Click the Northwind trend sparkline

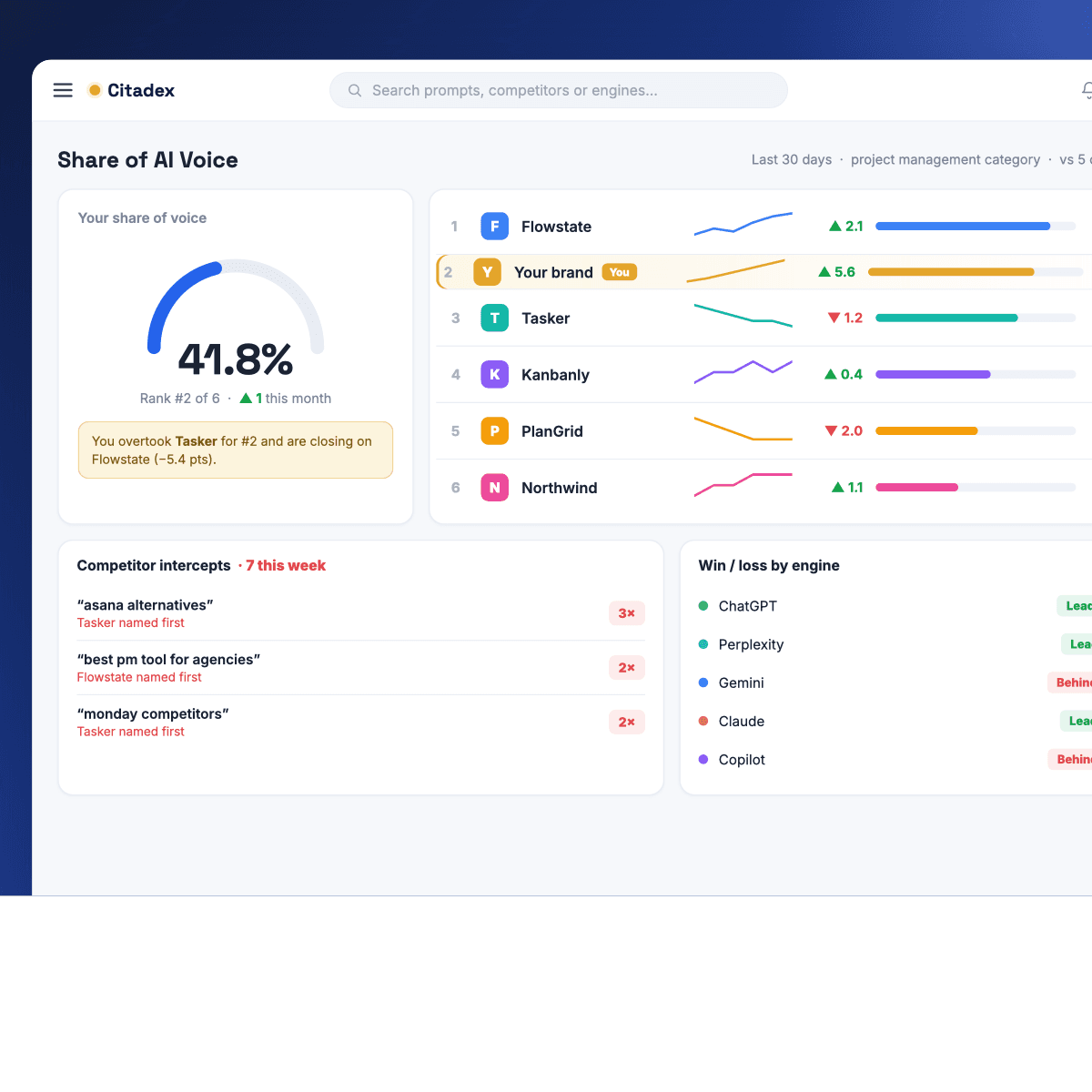pos(743,485)
